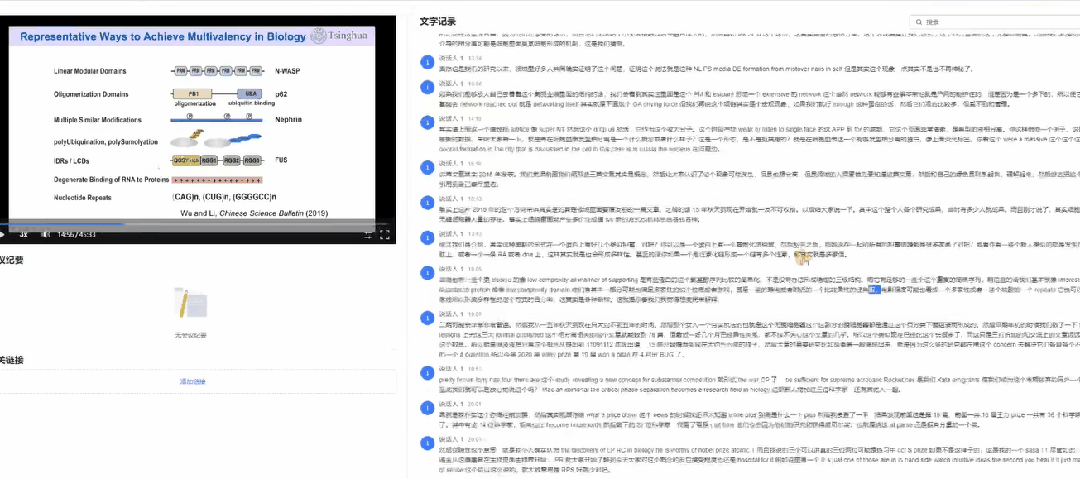Play the recording video
Screen dimensions: 1080x479
(2, 234)
